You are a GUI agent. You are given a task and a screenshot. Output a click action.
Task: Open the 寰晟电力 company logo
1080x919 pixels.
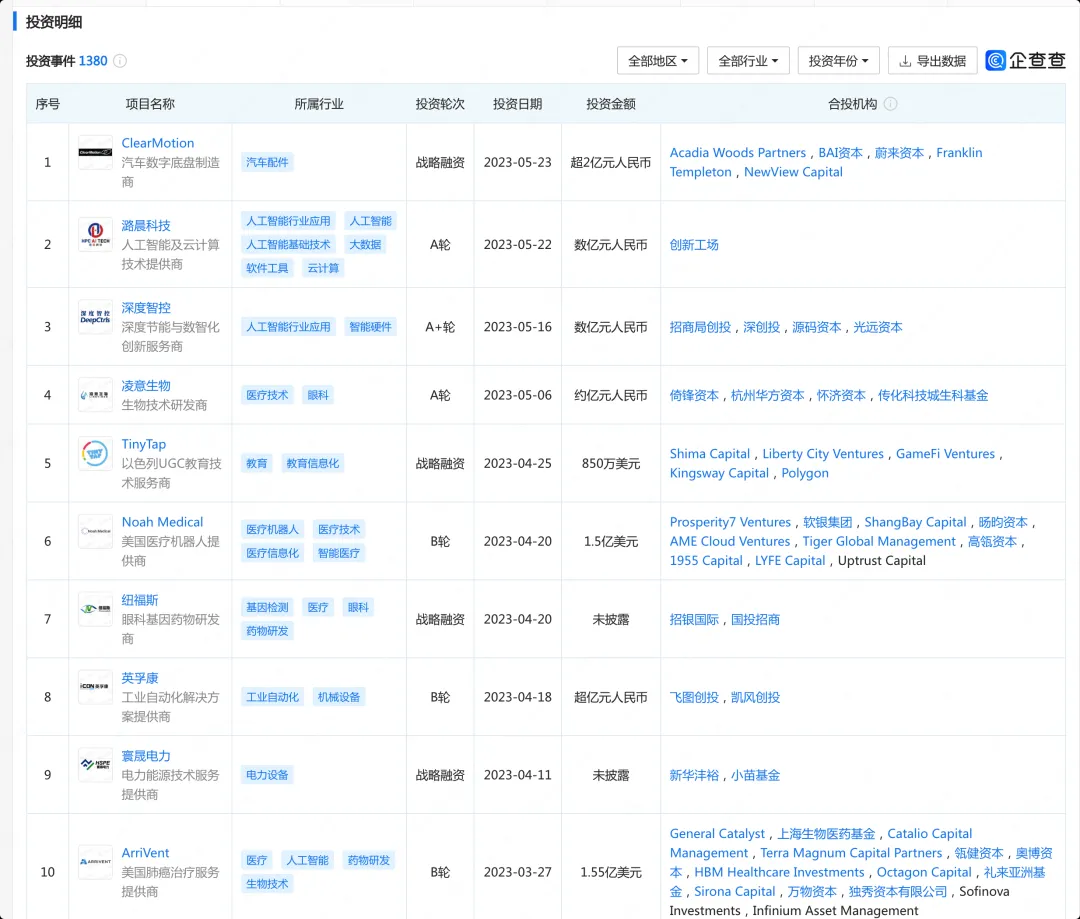[95, 765]
